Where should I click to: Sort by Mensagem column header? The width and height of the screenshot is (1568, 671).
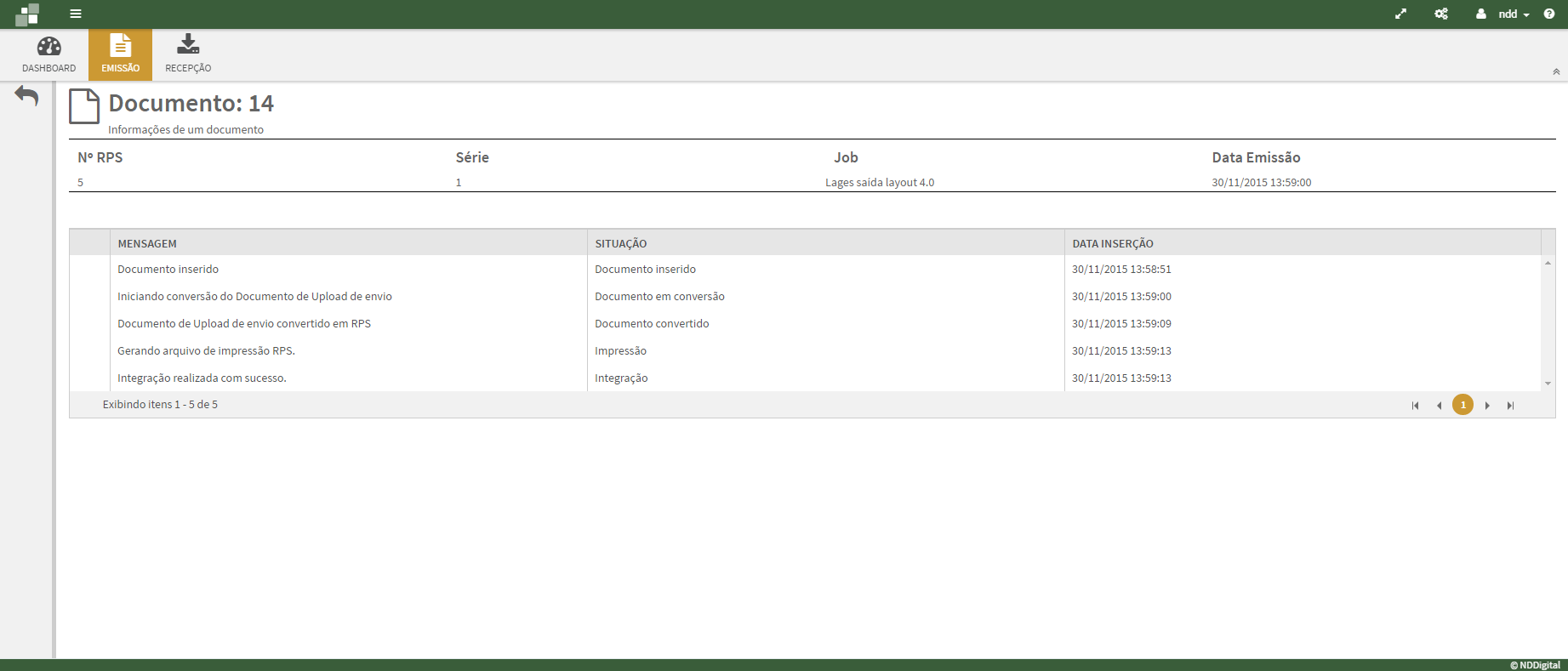tap(147, 243)
